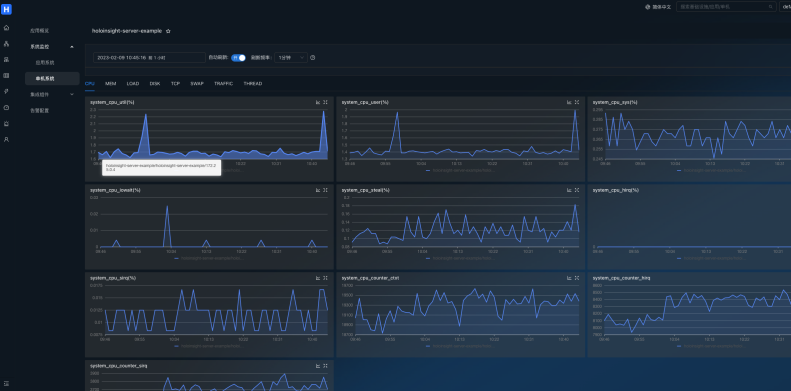Viewport: 791px width, 391px height.
Task: Switch to the TRAFFIC tab
Action: 223,84
